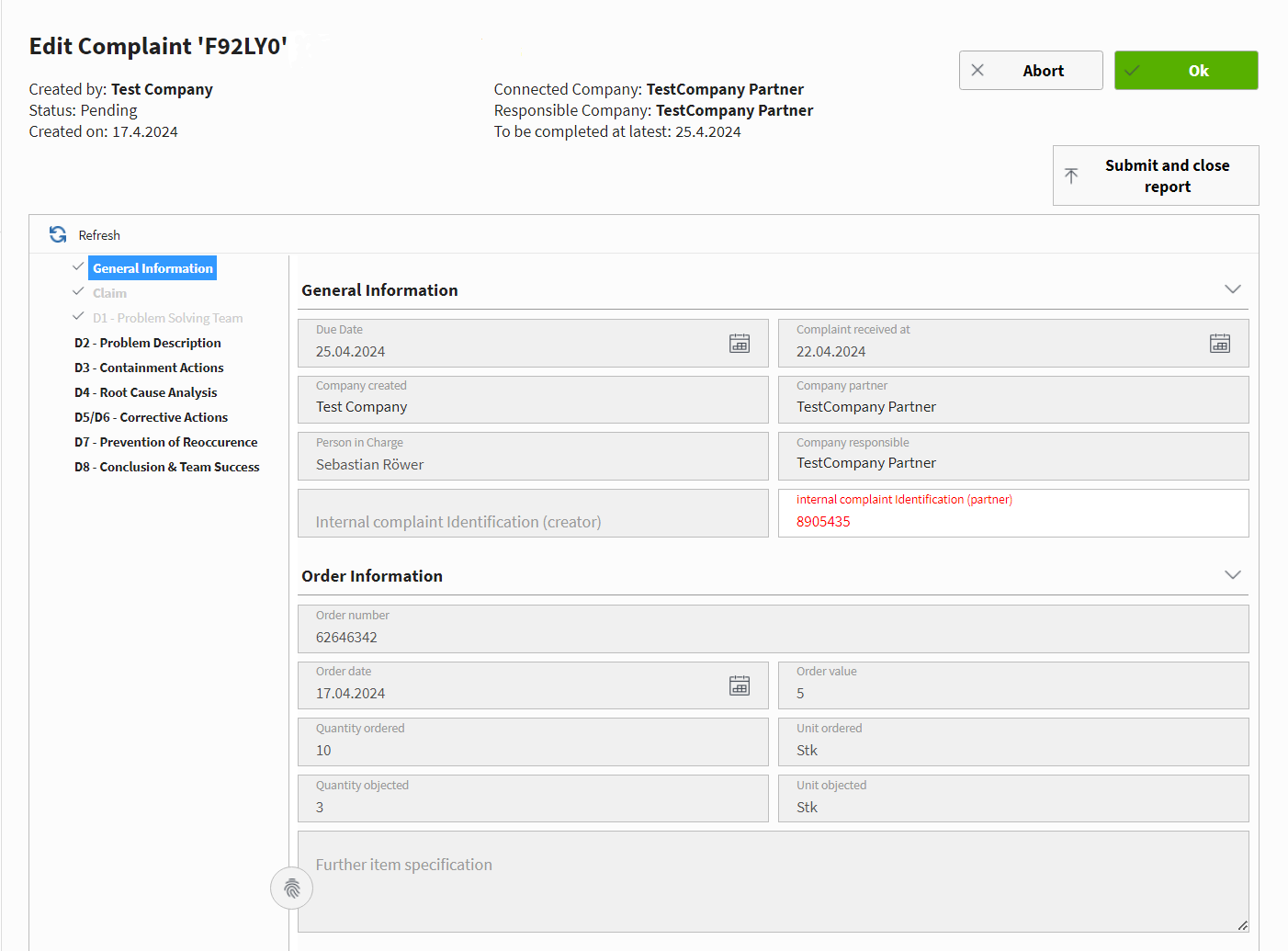
Task: Click the checkmark beside Claim
Action: (x=78, y=291)
